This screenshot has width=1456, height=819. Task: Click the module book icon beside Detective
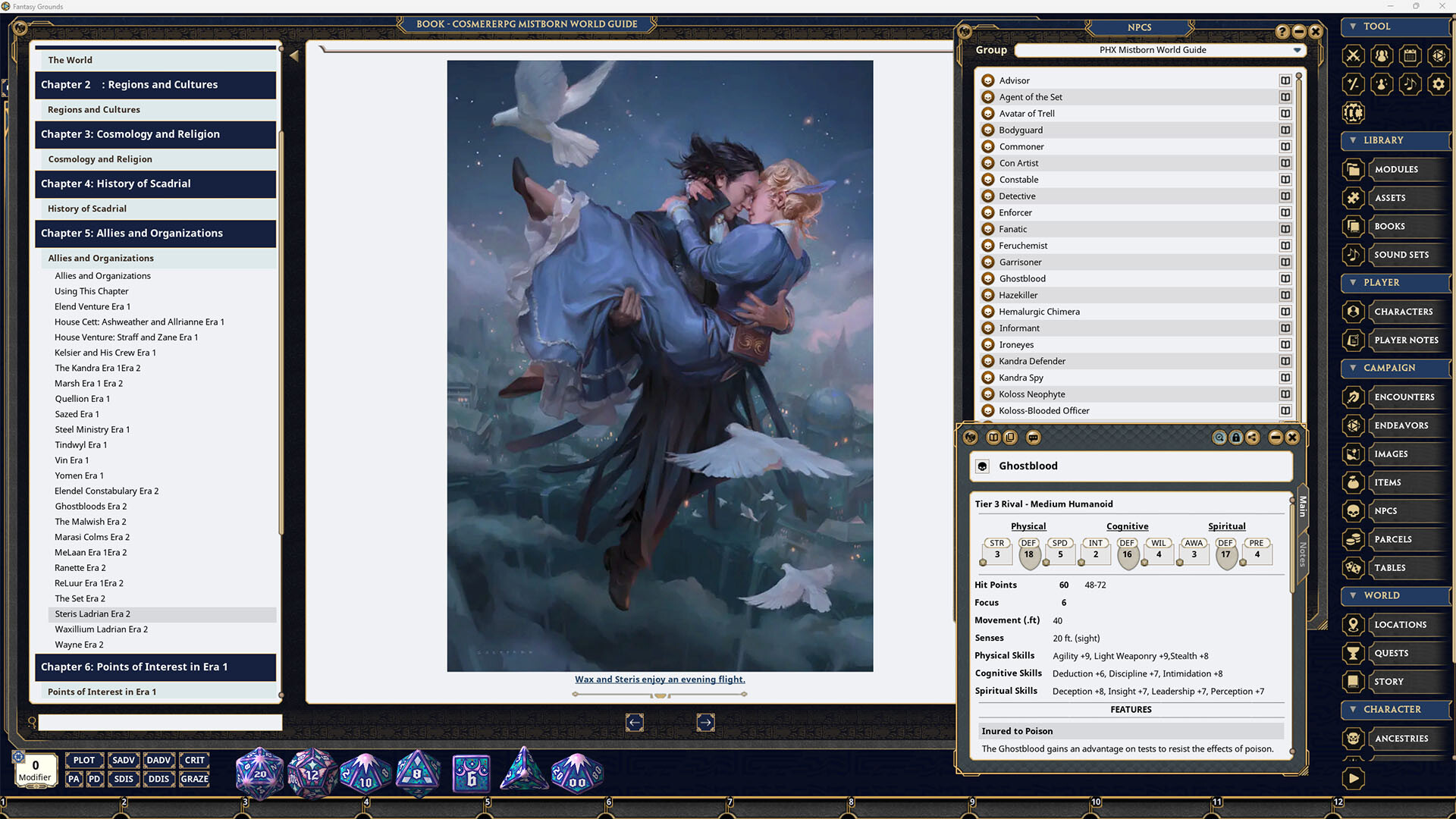pyautogui.click(x=1285, y=196)
